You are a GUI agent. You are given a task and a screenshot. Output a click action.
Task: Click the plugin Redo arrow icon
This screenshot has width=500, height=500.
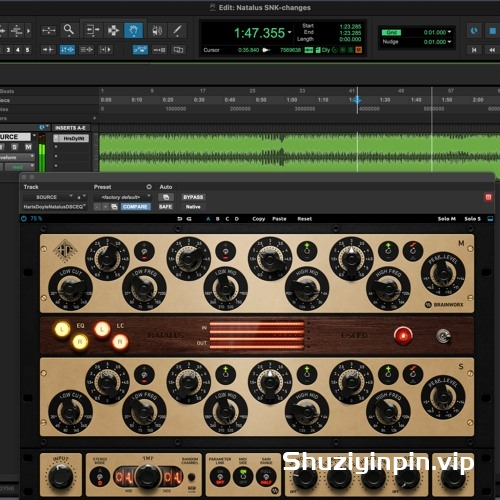coord(189,219)
